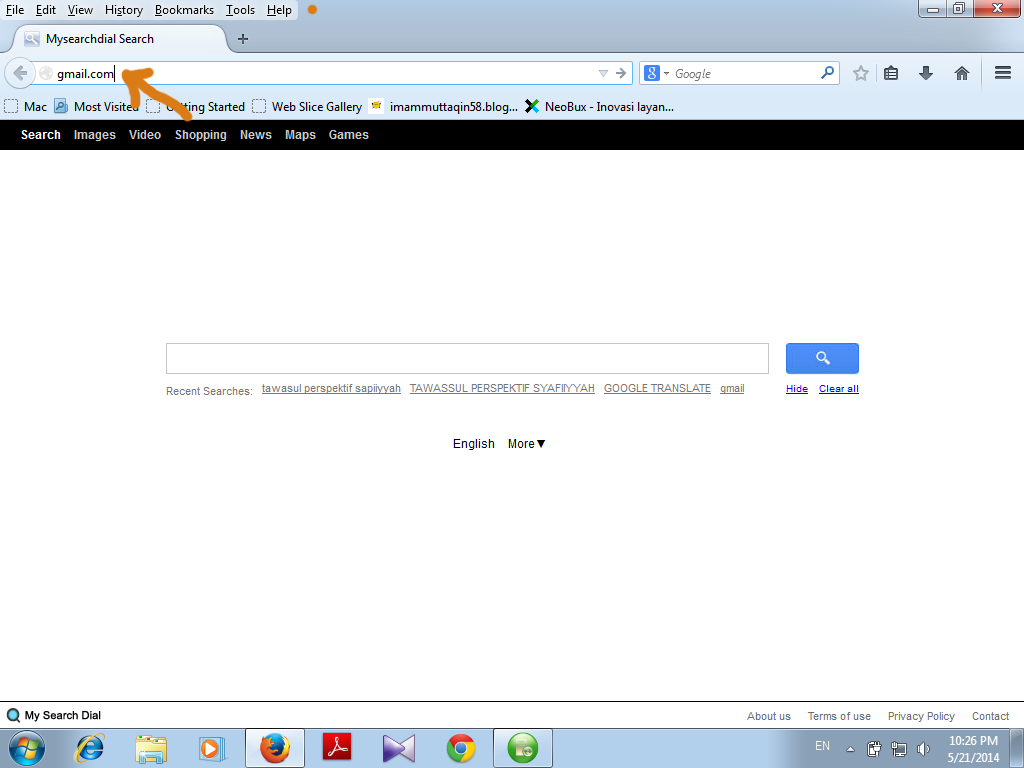Click the back navigation arrow
The height and width of the screenshot is (768, 1024).
click(x=18, y=72)
